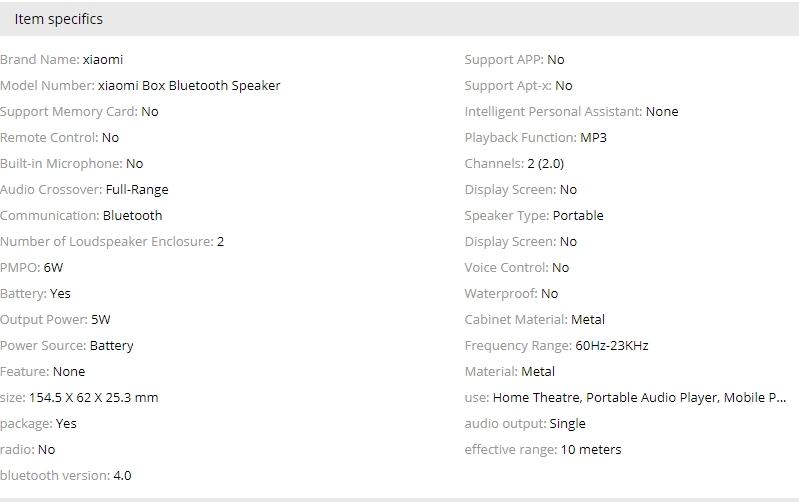Click the bluetooth version 4.0 entry
This screenshot has height=502, width=799.
66,476
